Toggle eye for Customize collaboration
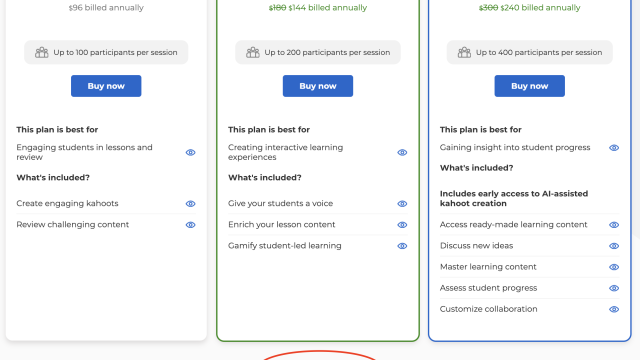 (614, 309)
